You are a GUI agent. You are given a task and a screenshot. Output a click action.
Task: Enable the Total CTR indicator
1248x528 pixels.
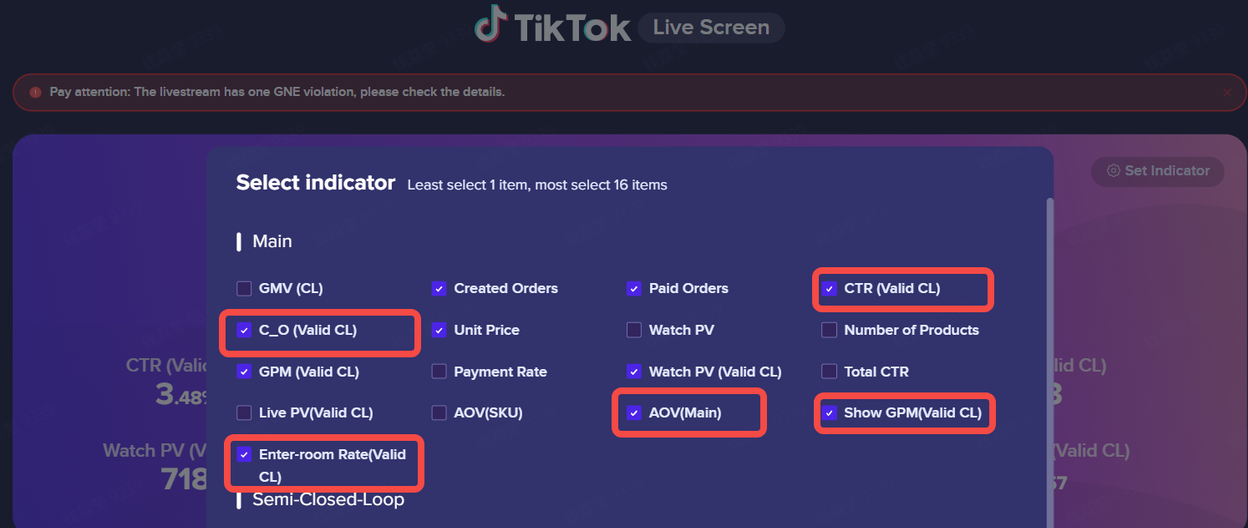(829, 372)
